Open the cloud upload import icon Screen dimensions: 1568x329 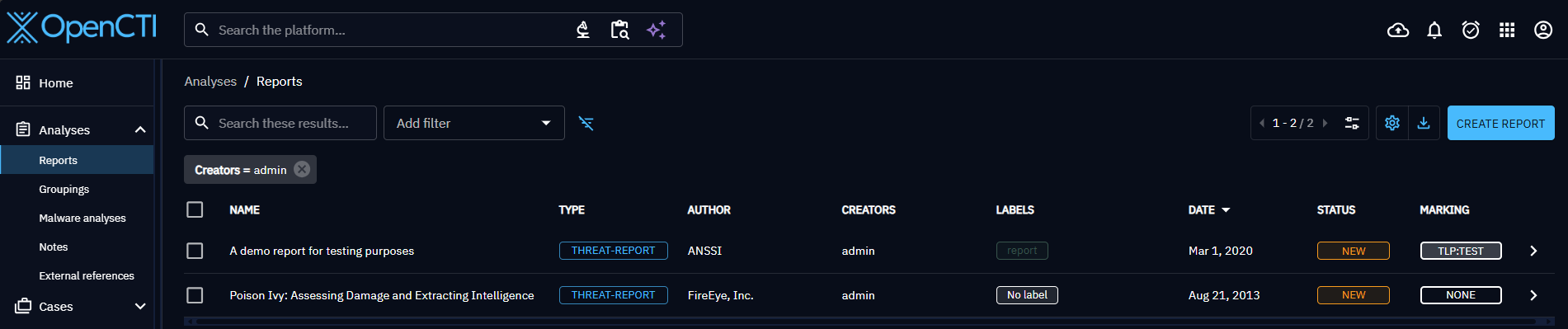click(x=1398, y=31)
